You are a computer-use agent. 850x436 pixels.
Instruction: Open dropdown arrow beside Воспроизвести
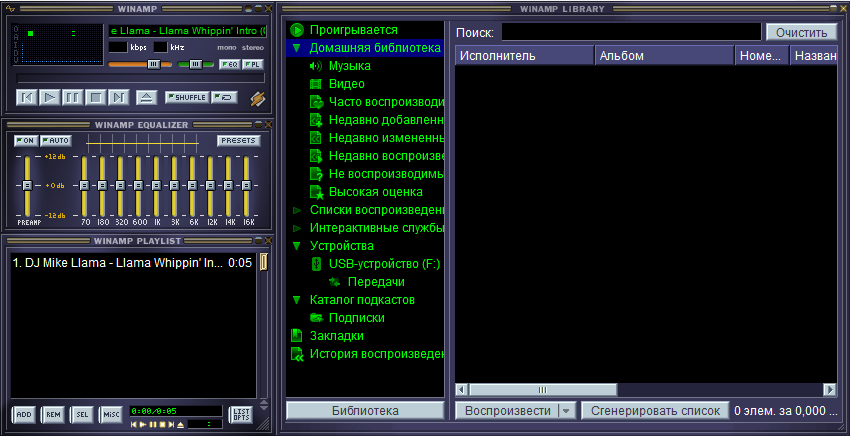click(x=566, y=411)
